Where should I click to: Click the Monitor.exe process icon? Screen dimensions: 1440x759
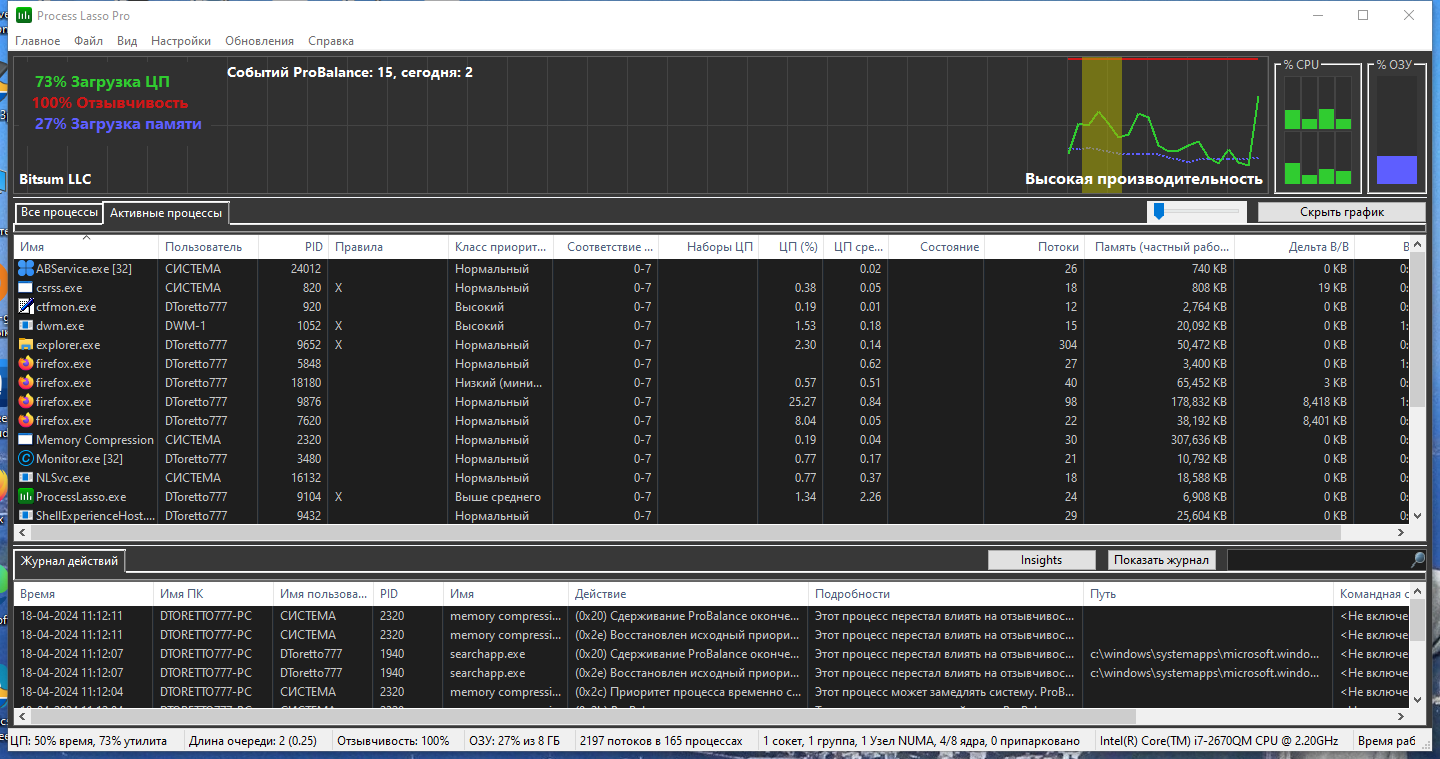[26, 459]
